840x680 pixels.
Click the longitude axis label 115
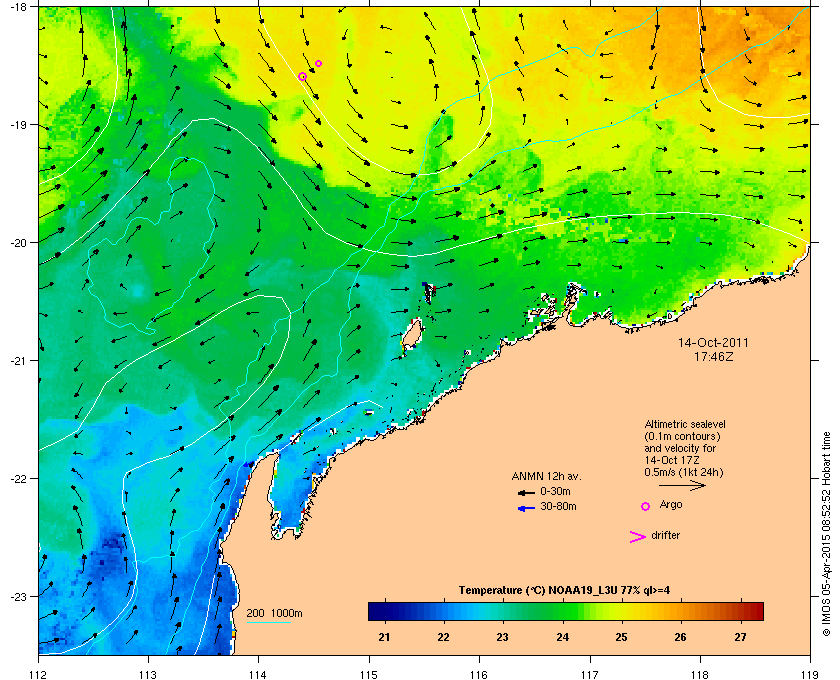click(369, 675)
